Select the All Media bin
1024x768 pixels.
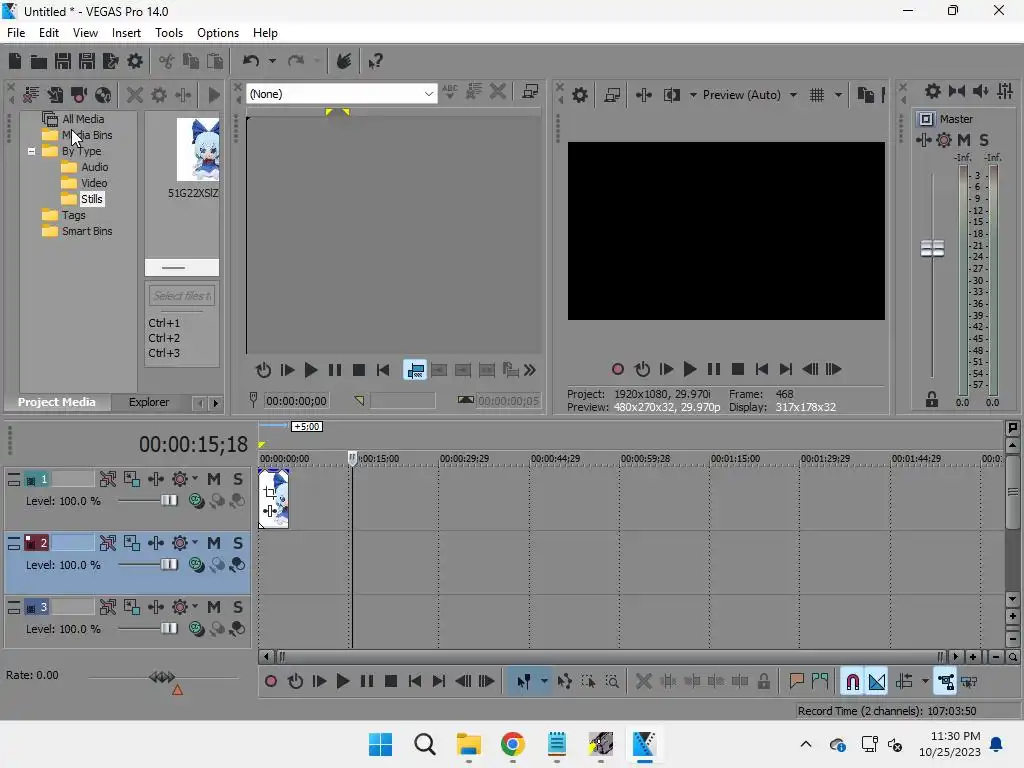click(83, 119)
